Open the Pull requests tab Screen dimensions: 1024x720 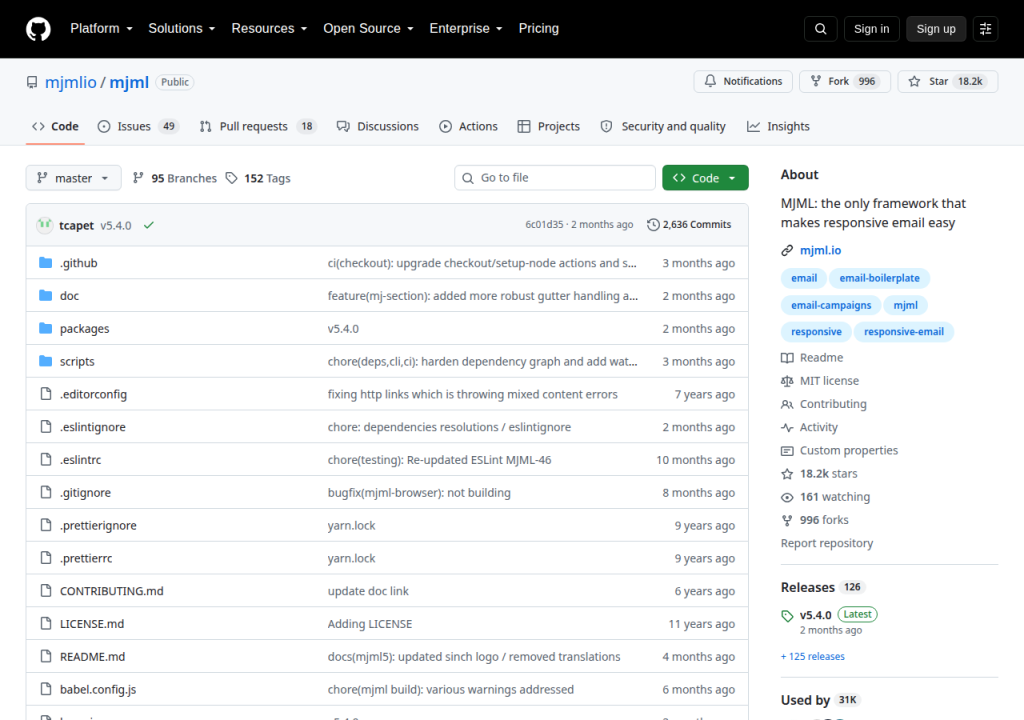click(258, 126)
